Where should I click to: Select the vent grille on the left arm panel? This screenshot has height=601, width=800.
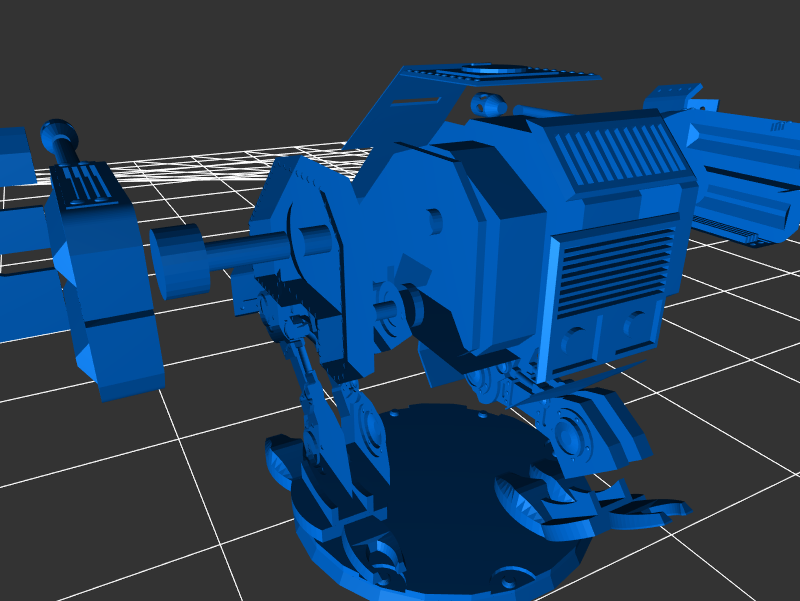click(x=88, y=183)
